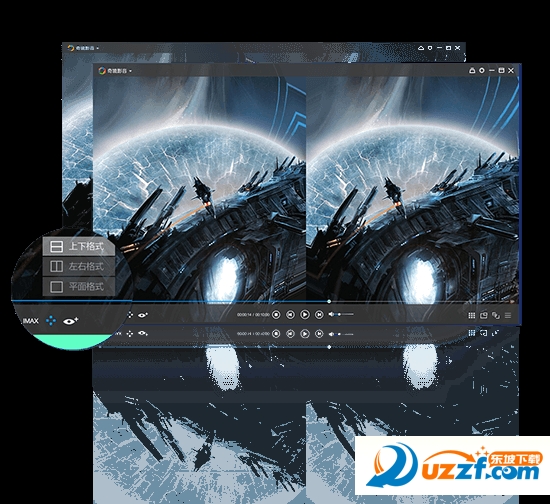Adjust the front player's volume slider
Viewport: 550px width, 504px height.
345,314
